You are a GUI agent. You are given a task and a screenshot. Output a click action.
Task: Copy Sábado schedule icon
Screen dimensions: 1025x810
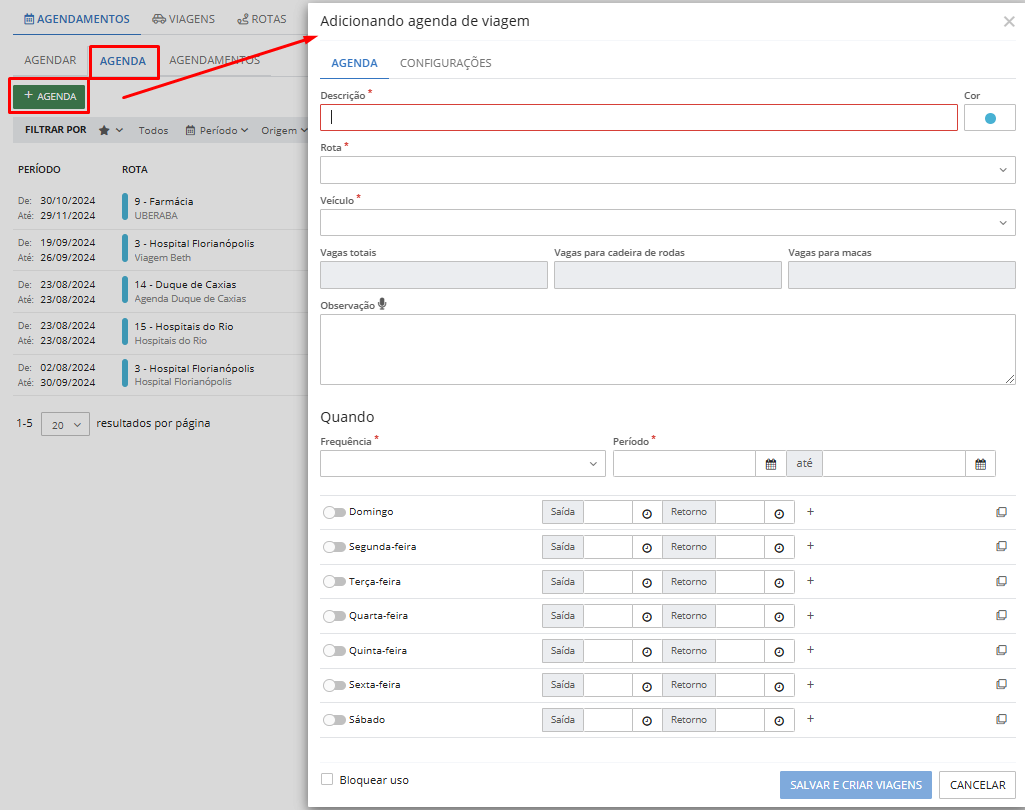click(x=1001, y=719)
